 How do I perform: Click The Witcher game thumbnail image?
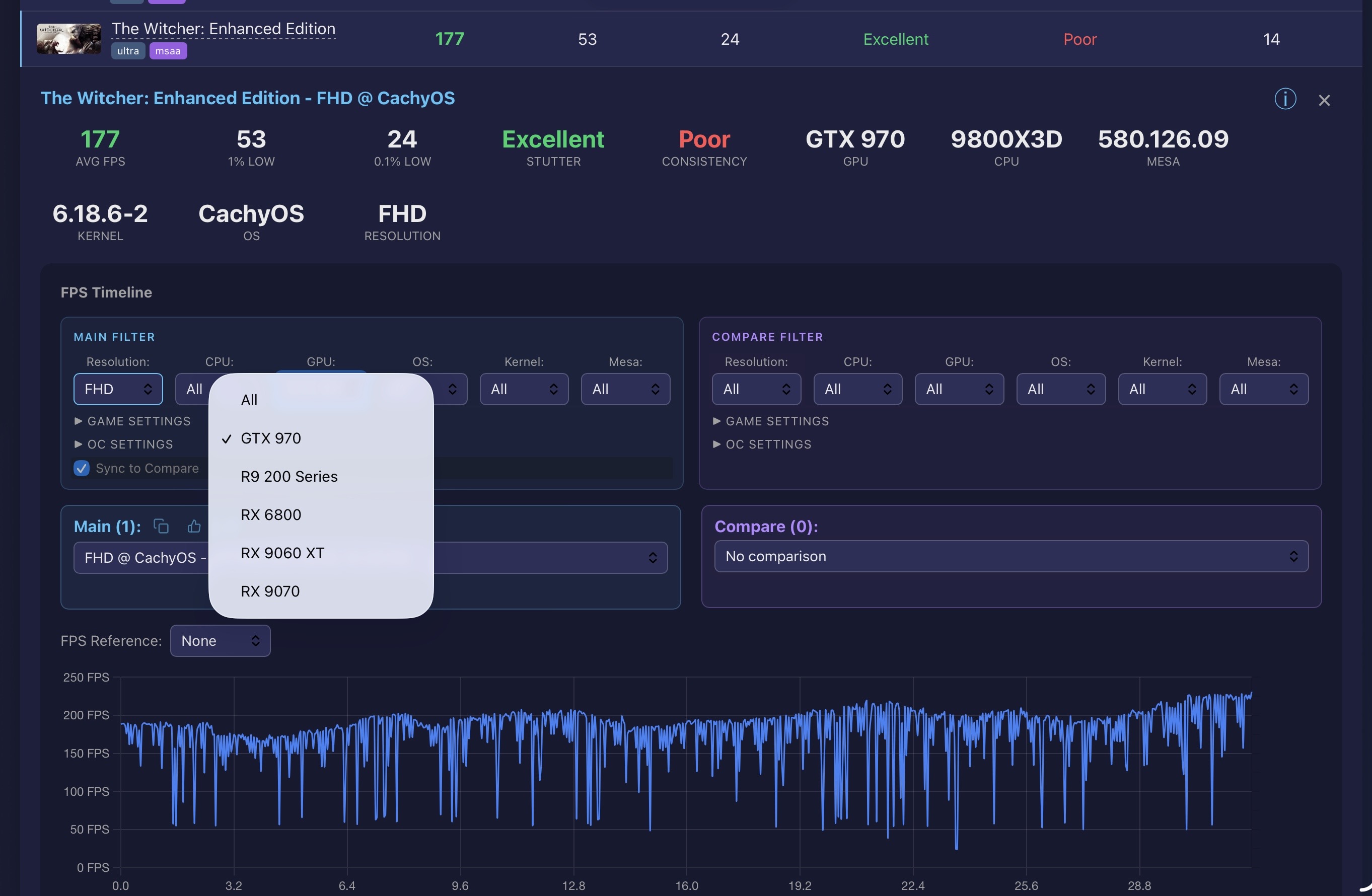click(68, 39)
